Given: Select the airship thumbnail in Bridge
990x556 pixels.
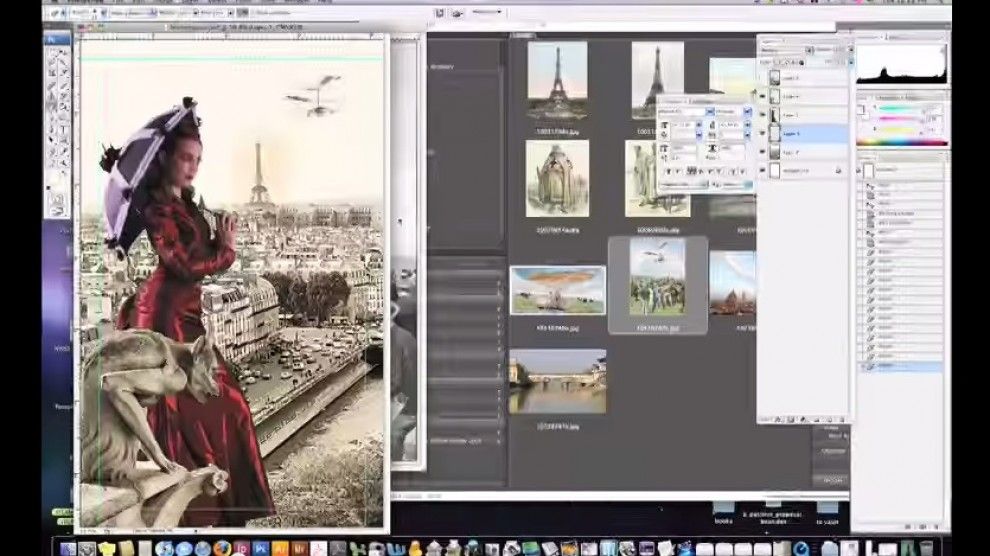Looking at the screenshot, I should pyautogui.click(x=558, y=290).
